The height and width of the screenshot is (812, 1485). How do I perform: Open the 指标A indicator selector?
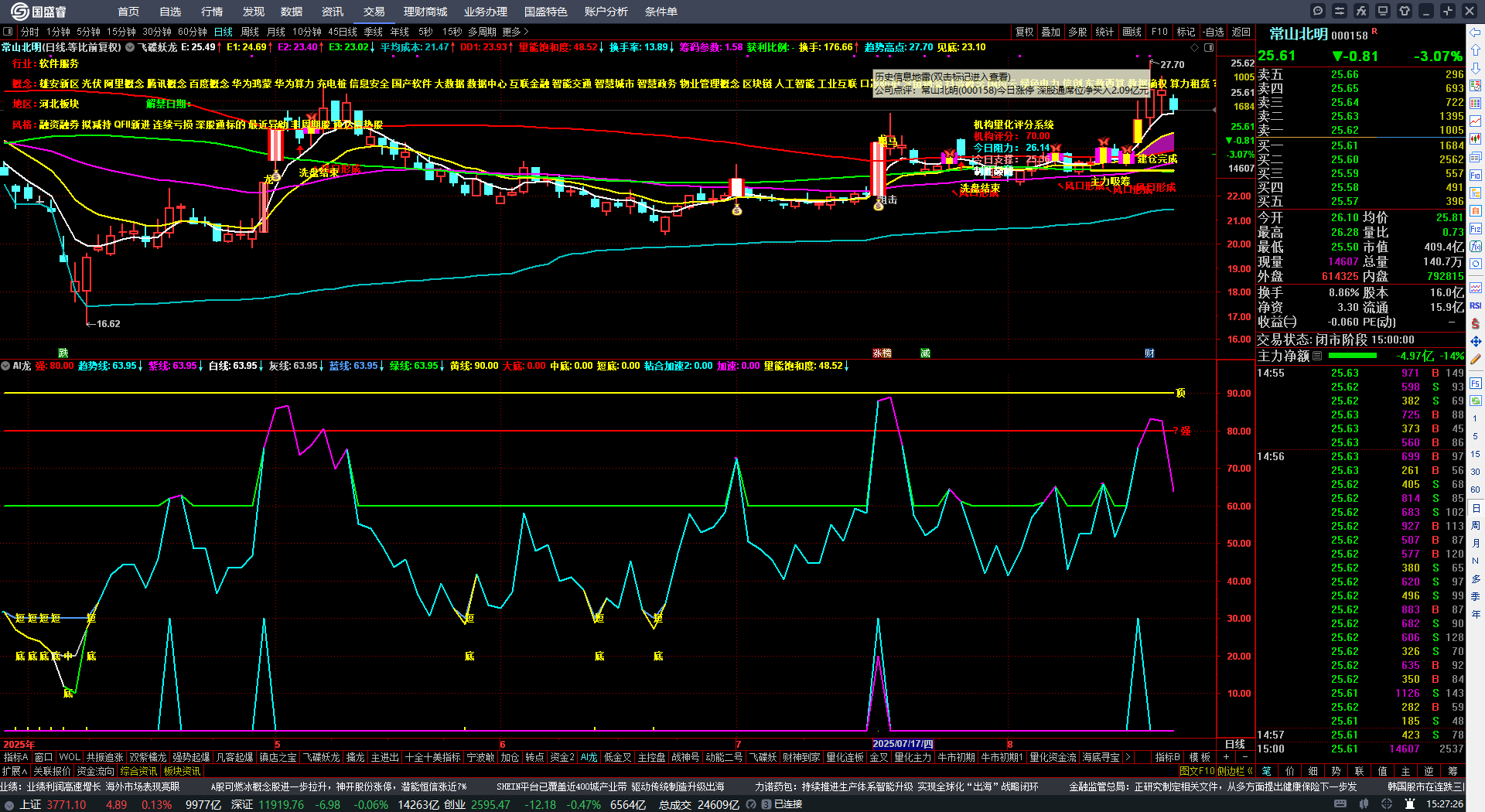(x=15, y=757)
